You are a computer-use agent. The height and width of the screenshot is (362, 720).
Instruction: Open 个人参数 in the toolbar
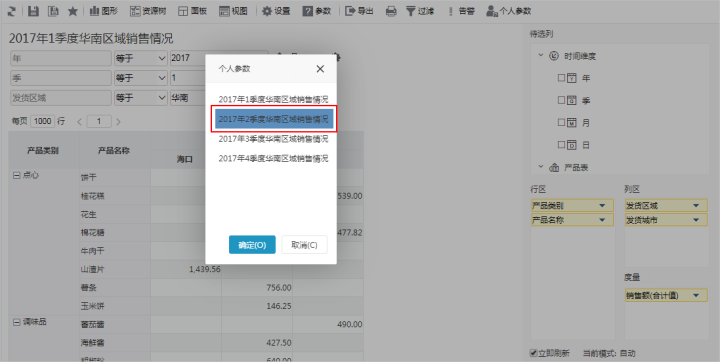click(508, 11)
